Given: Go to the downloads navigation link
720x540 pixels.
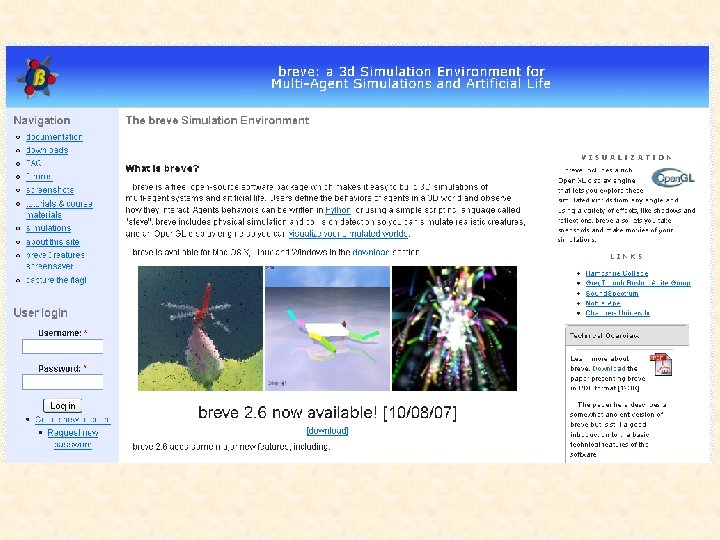Looking at the screenshot, I should click(x=47, y=150).
